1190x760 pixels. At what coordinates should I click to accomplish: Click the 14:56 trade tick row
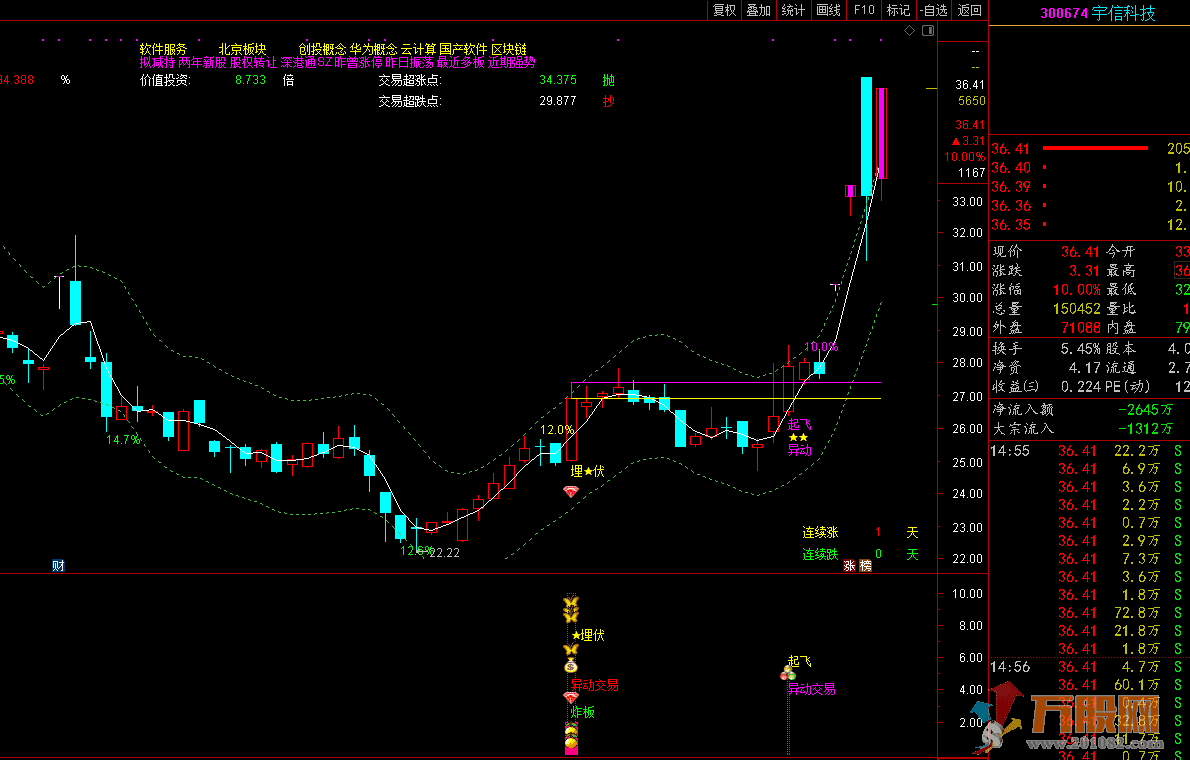point(1090,667)
